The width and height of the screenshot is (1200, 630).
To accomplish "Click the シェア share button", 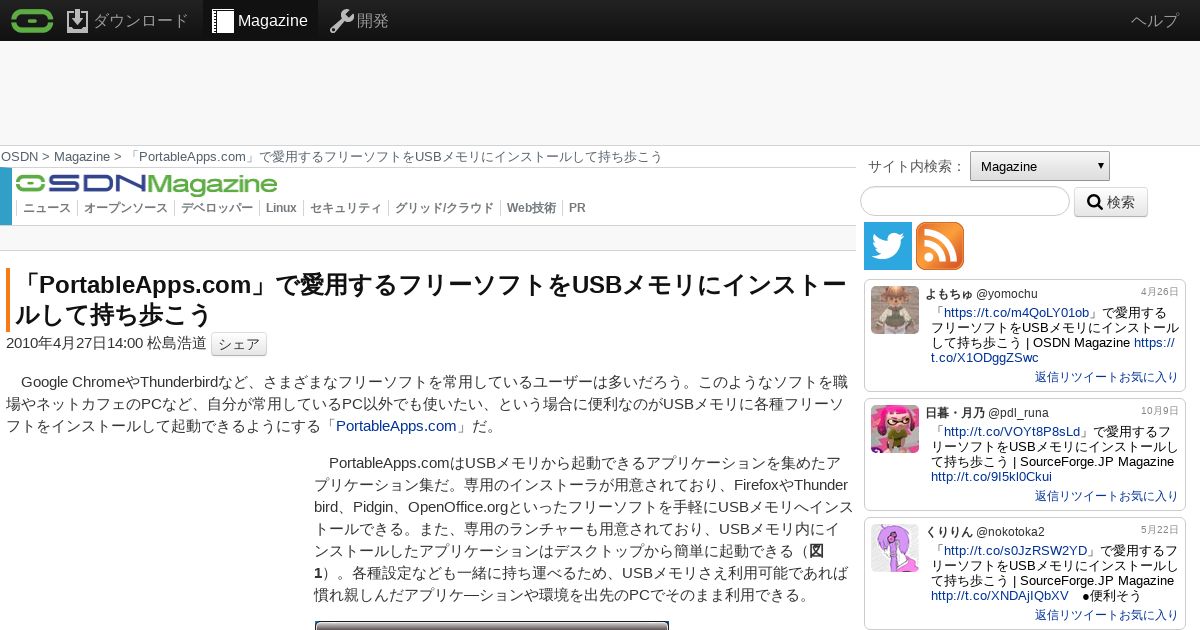I will (239, 344).
